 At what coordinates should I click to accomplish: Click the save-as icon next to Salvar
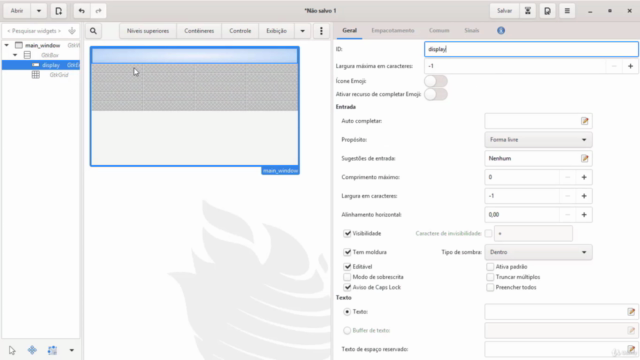pos(547,11)
